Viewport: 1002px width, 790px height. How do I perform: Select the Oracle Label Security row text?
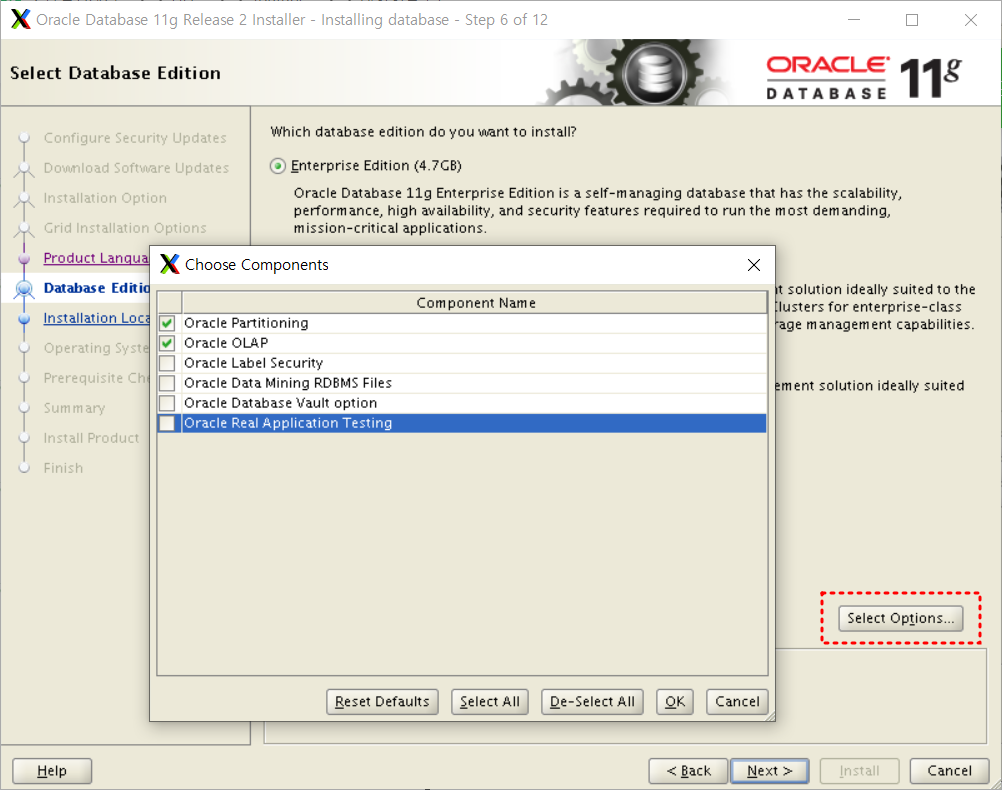(253, 363)
